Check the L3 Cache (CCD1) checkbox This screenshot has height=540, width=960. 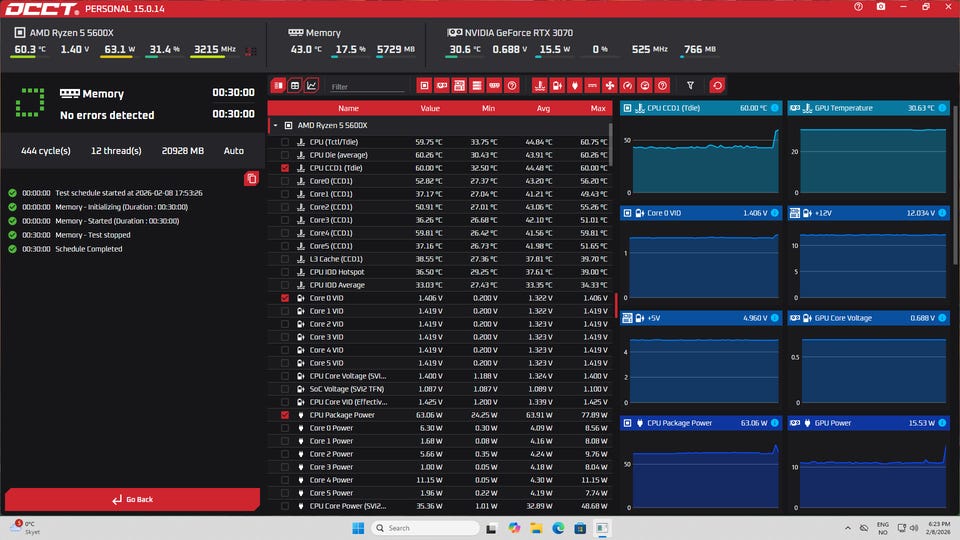285,259
